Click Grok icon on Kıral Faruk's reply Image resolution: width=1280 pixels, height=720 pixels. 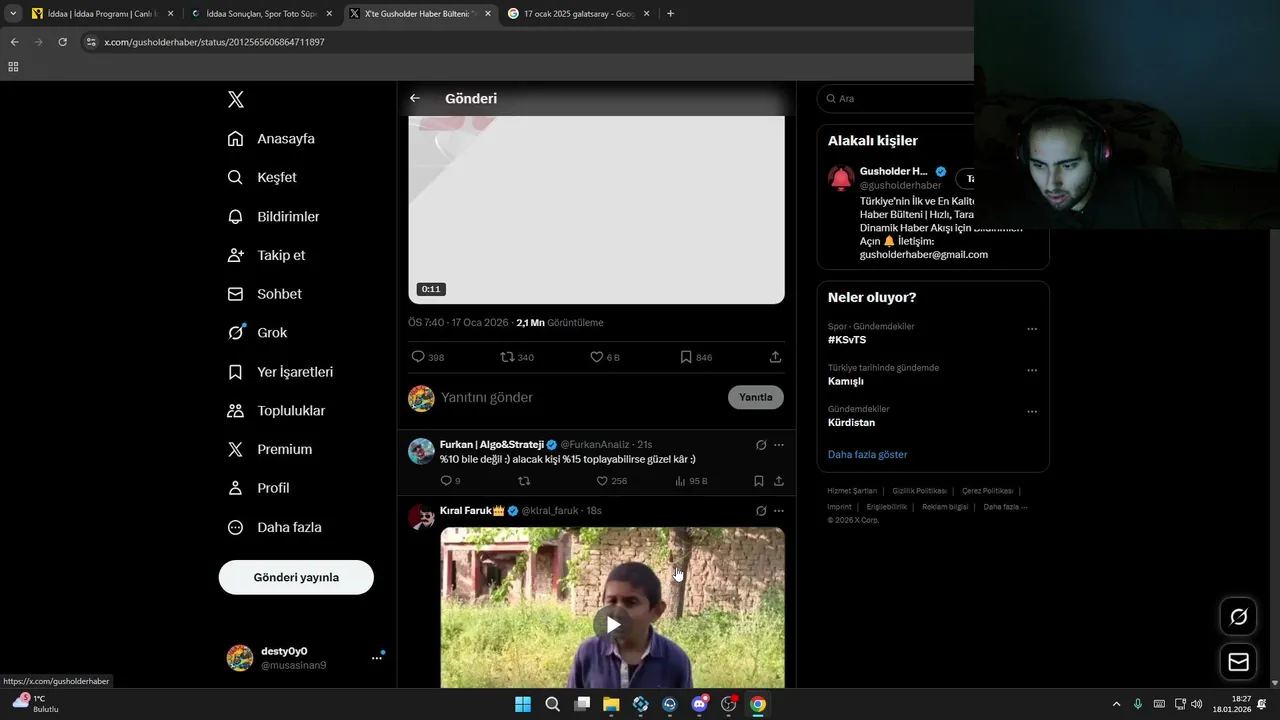click(761, 511)
